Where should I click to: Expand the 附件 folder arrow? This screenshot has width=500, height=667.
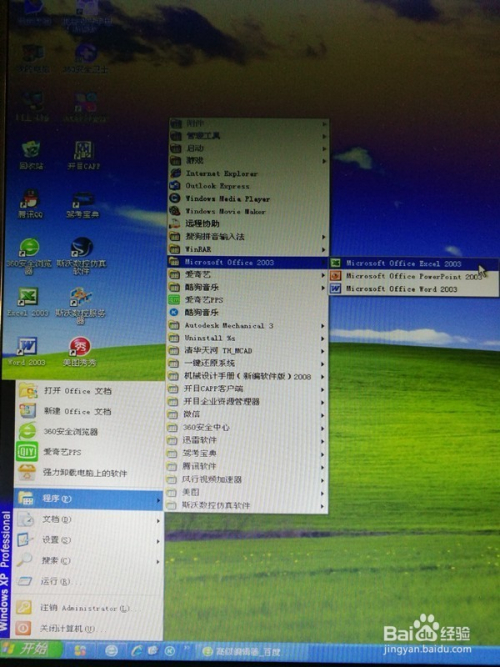(324, 124)
